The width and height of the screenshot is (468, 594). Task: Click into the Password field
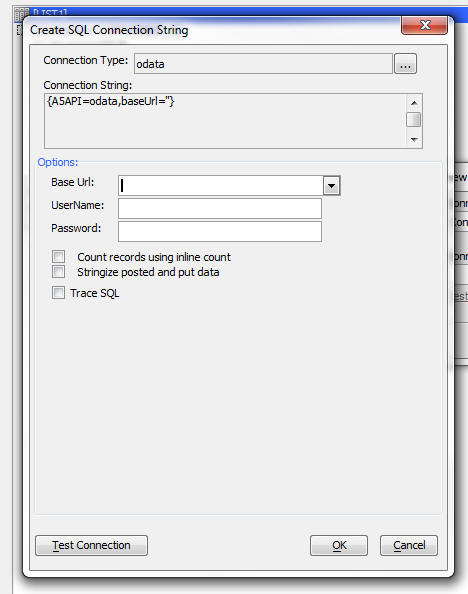tap(220, 231)
